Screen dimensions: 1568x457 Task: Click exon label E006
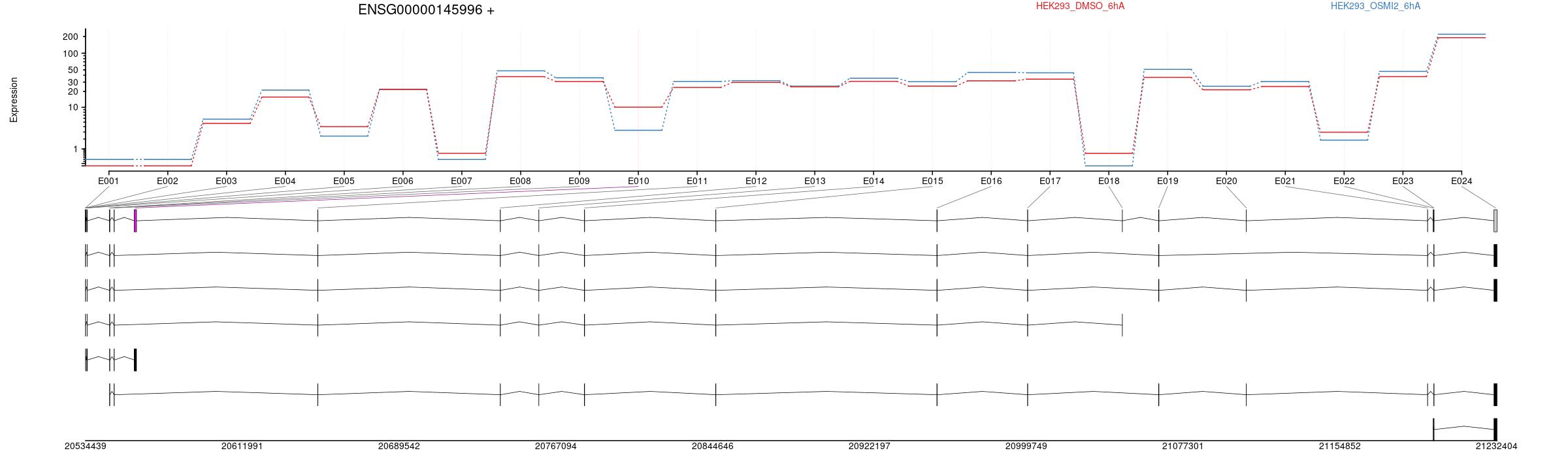pos(402,181)
